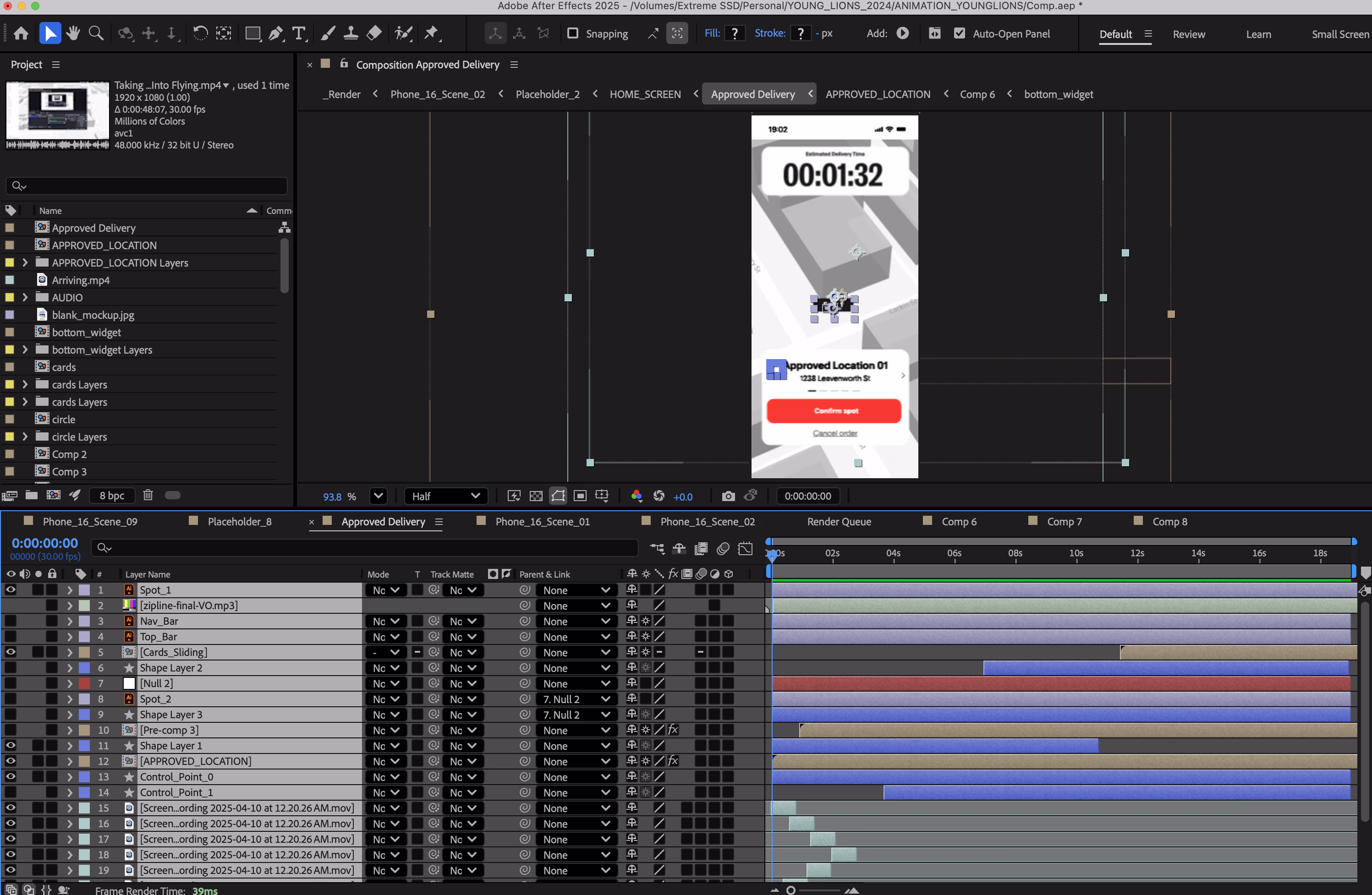Screen dimensions: 1372x895
Task: Select the Hand tool
Action: [73, 33]
